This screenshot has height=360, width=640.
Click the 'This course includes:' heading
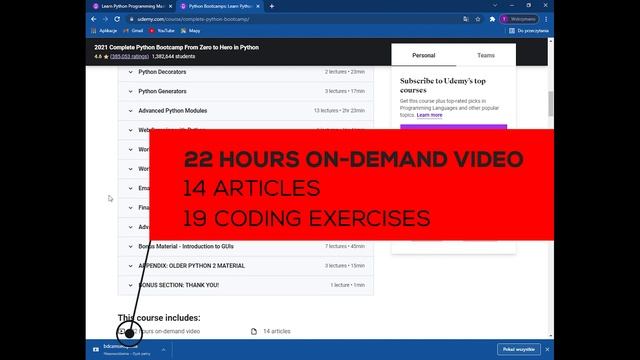click(x=159, y=318)
